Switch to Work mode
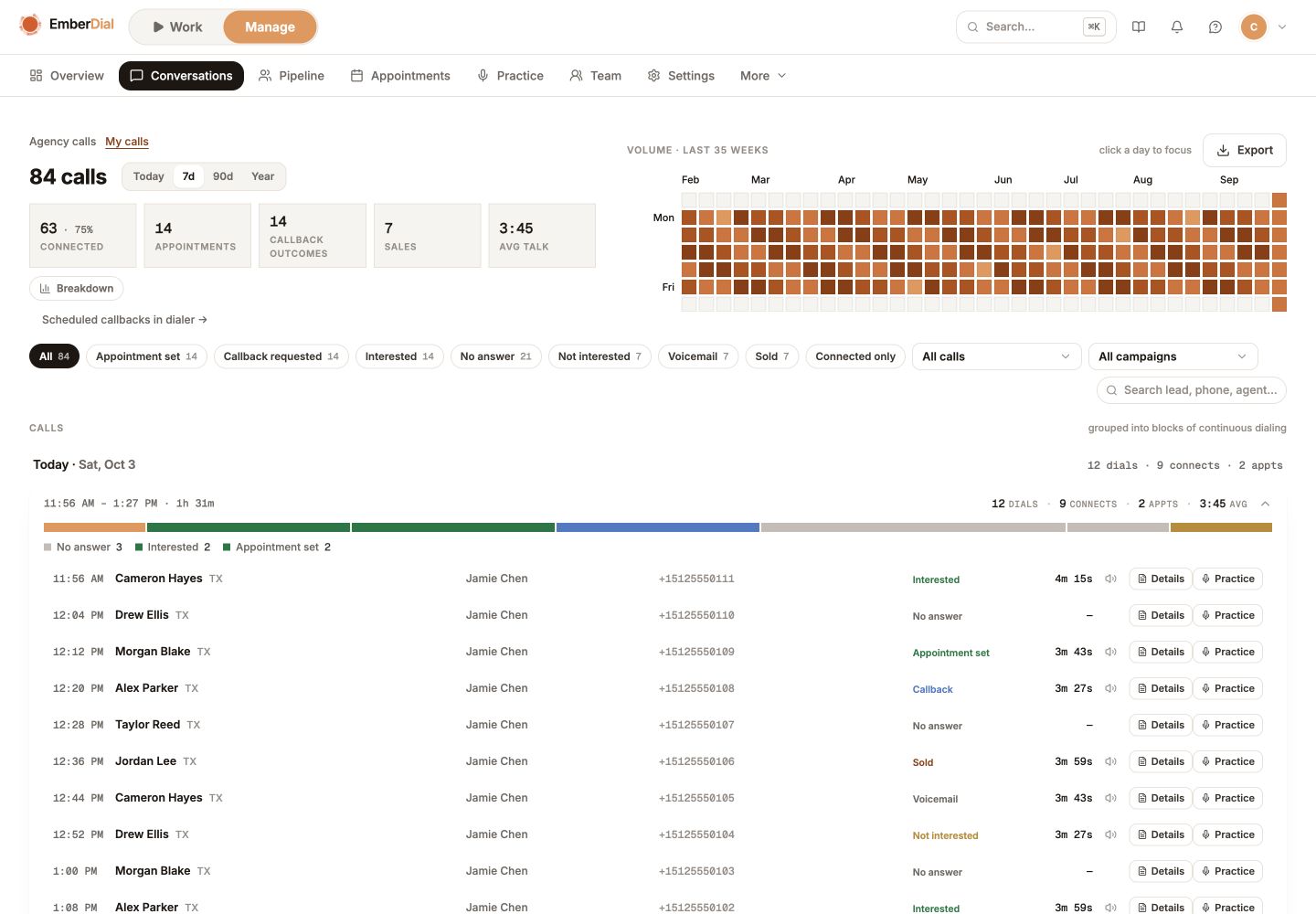 (177, 27)
